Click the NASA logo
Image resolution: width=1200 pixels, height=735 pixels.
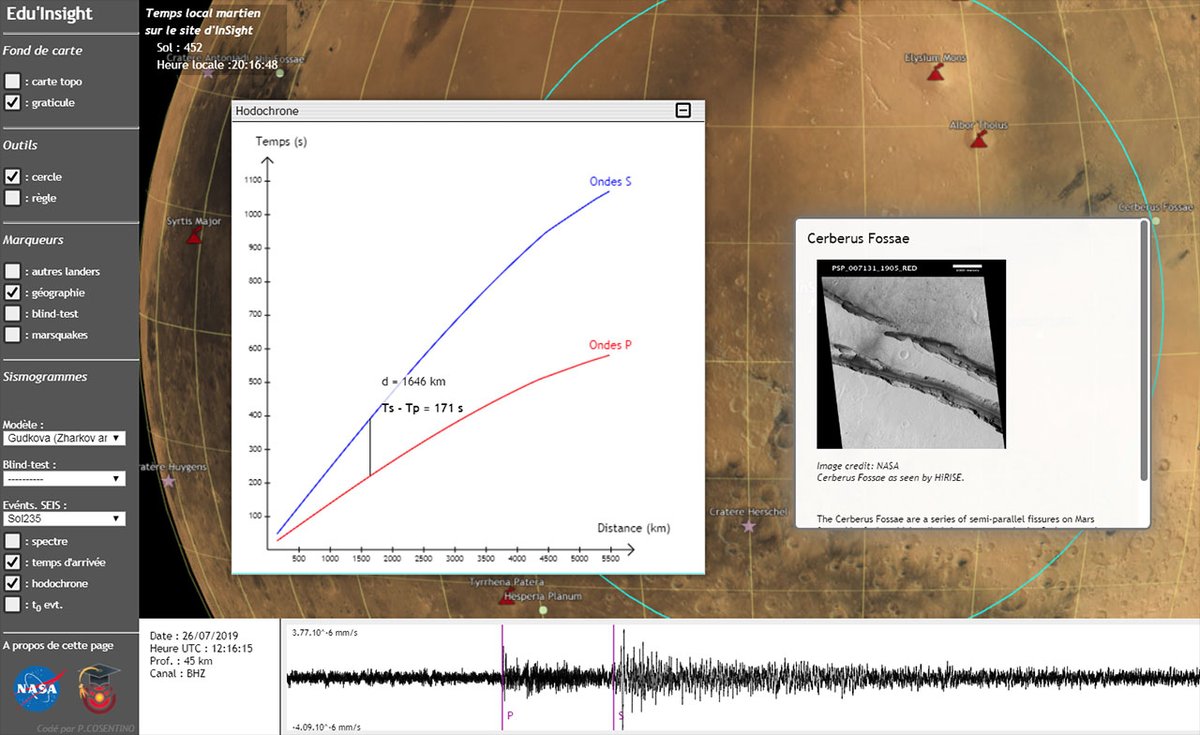38,690
